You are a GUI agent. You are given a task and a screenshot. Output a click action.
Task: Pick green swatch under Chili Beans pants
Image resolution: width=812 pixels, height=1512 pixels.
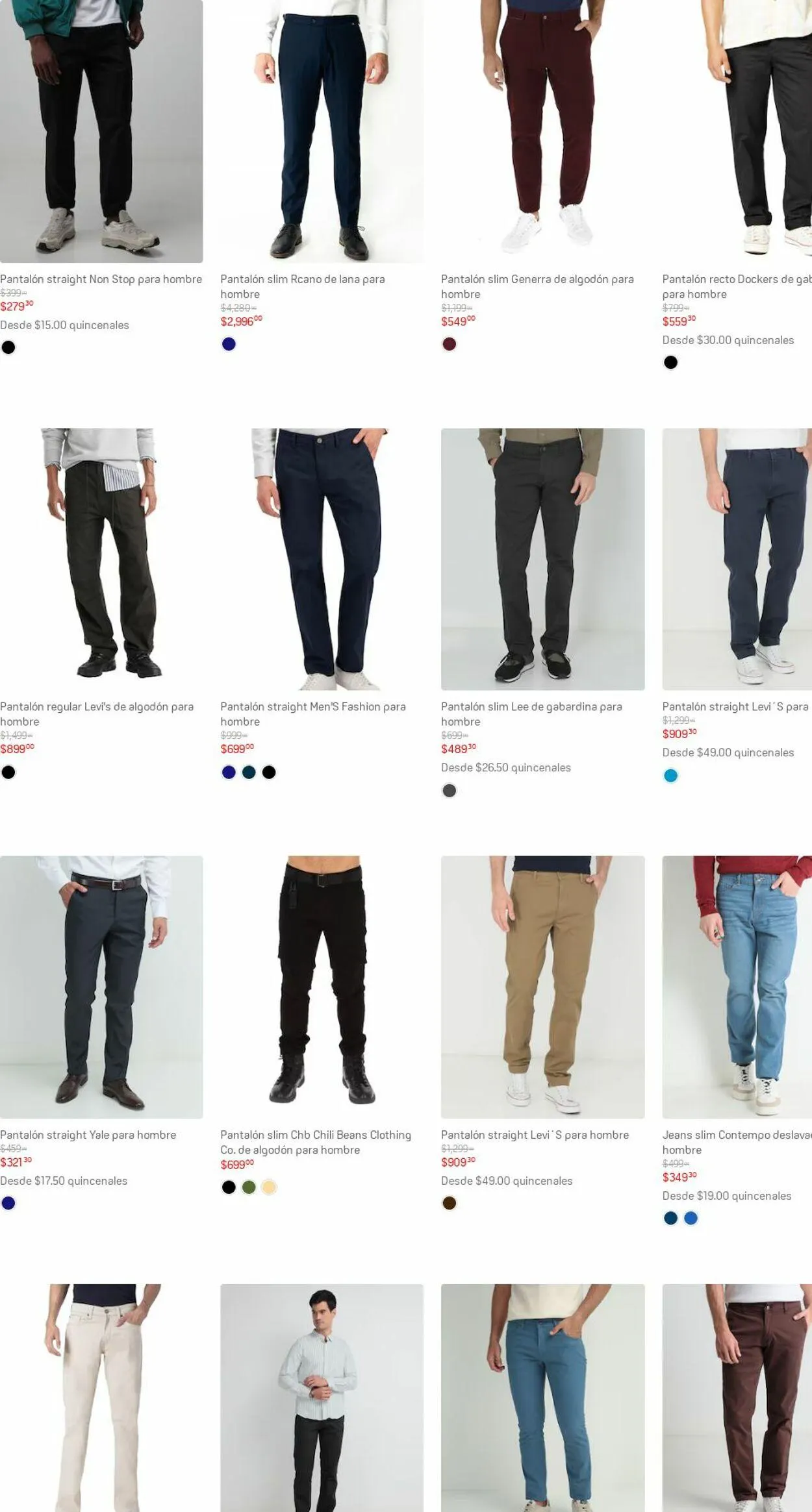(x=249, y=1187)
